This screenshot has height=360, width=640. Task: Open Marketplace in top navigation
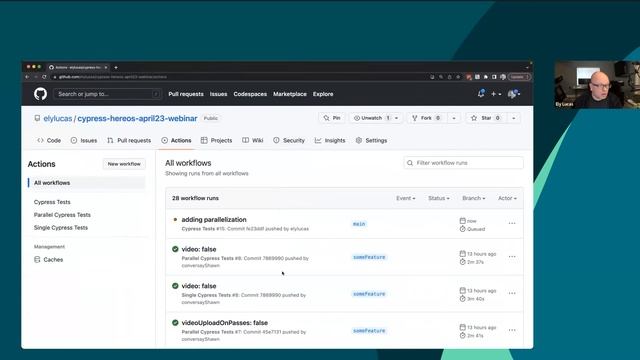point(290,94)
